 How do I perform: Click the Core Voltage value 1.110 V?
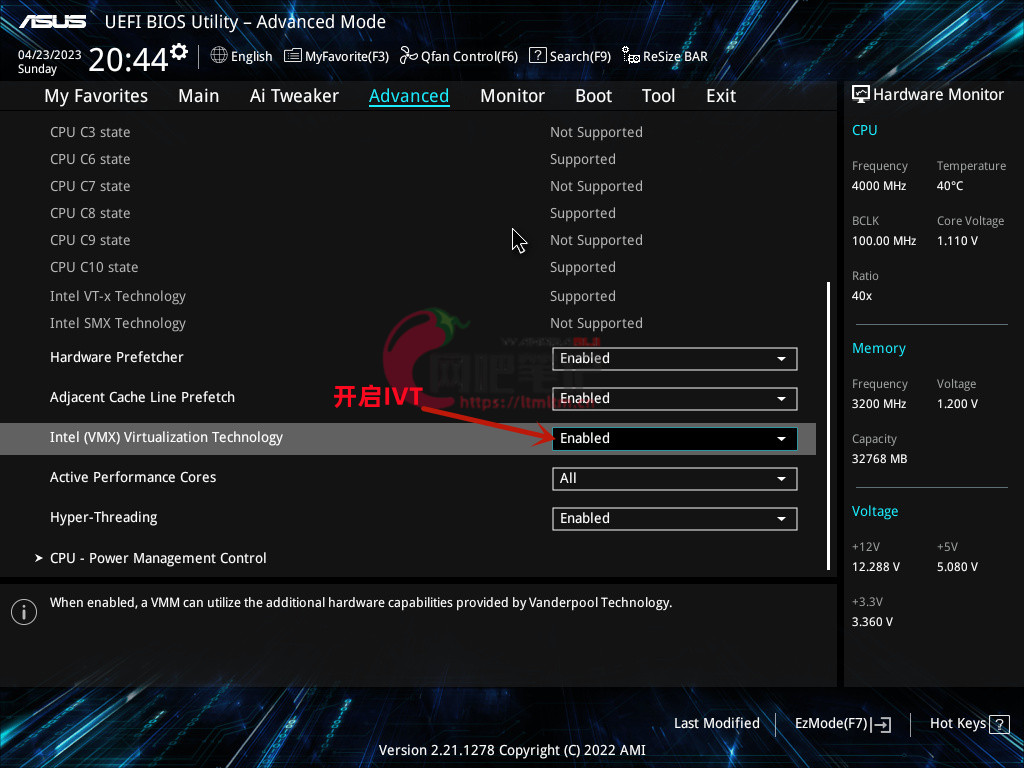pos(957,241)
